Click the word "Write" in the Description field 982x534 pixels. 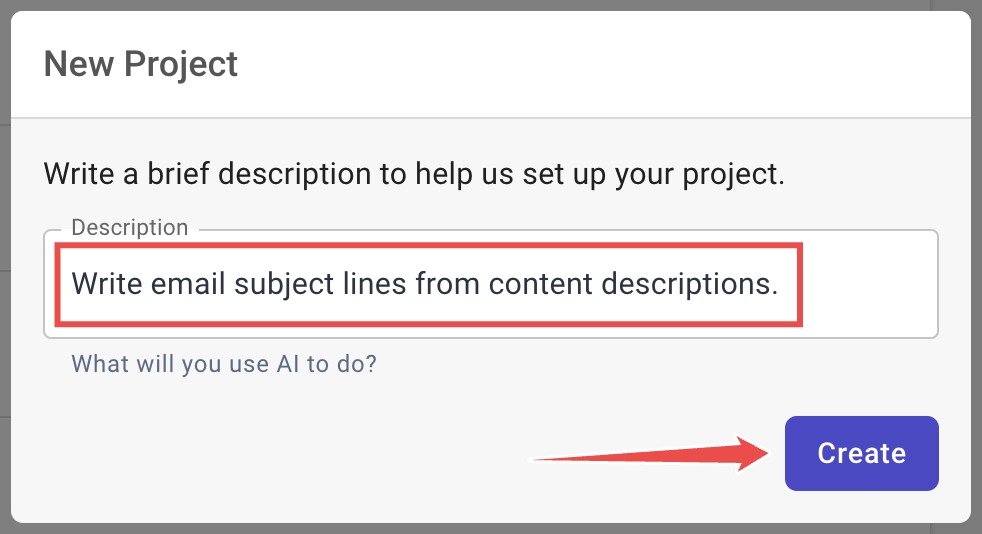pyautogui.click(x=106, y=284)
